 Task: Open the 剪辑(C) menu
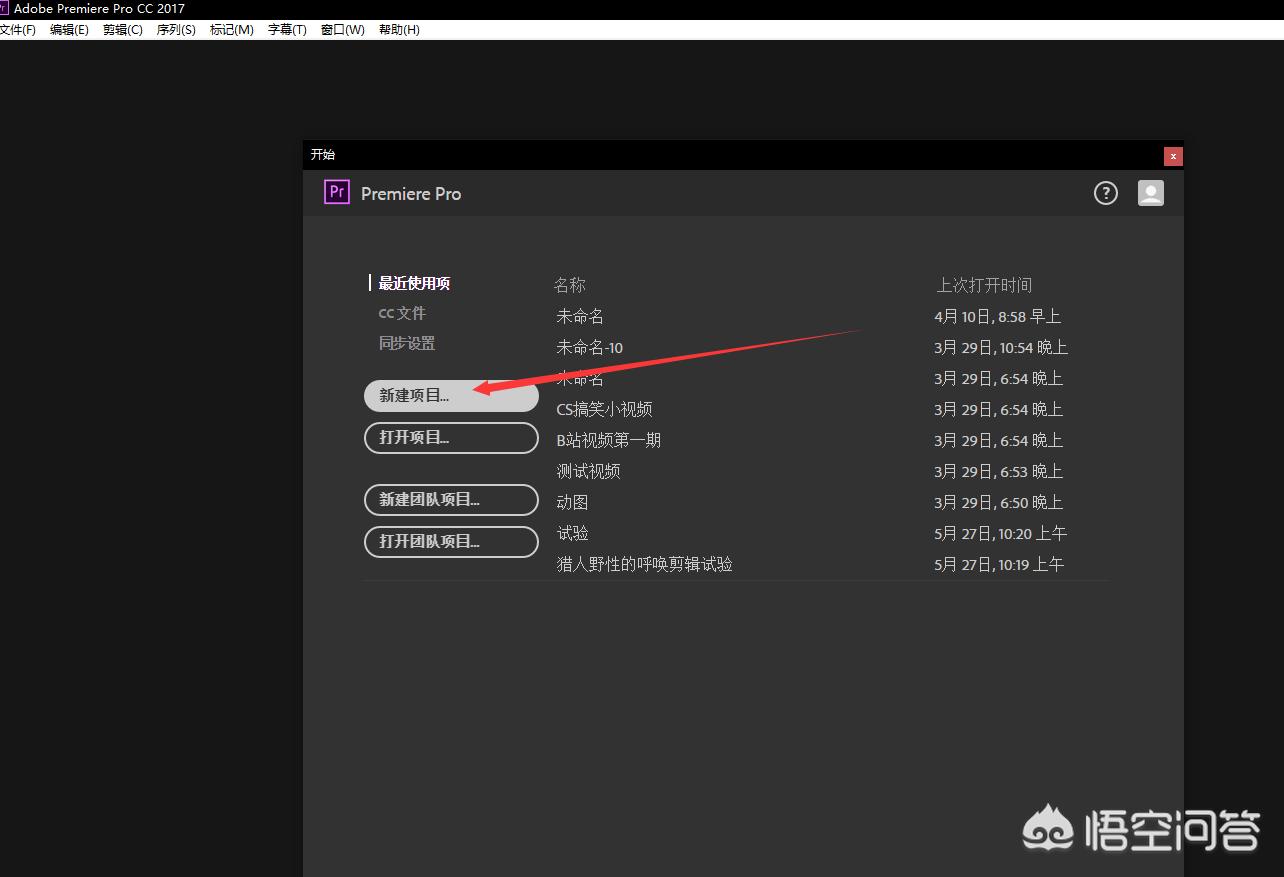[123, 30]
